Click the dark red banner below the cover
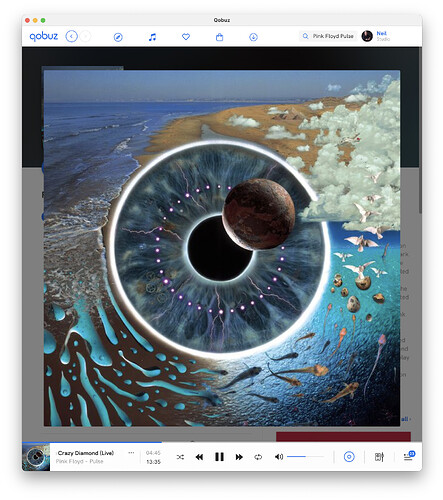The height and width of the screenshot is (500, 443). 343,437
